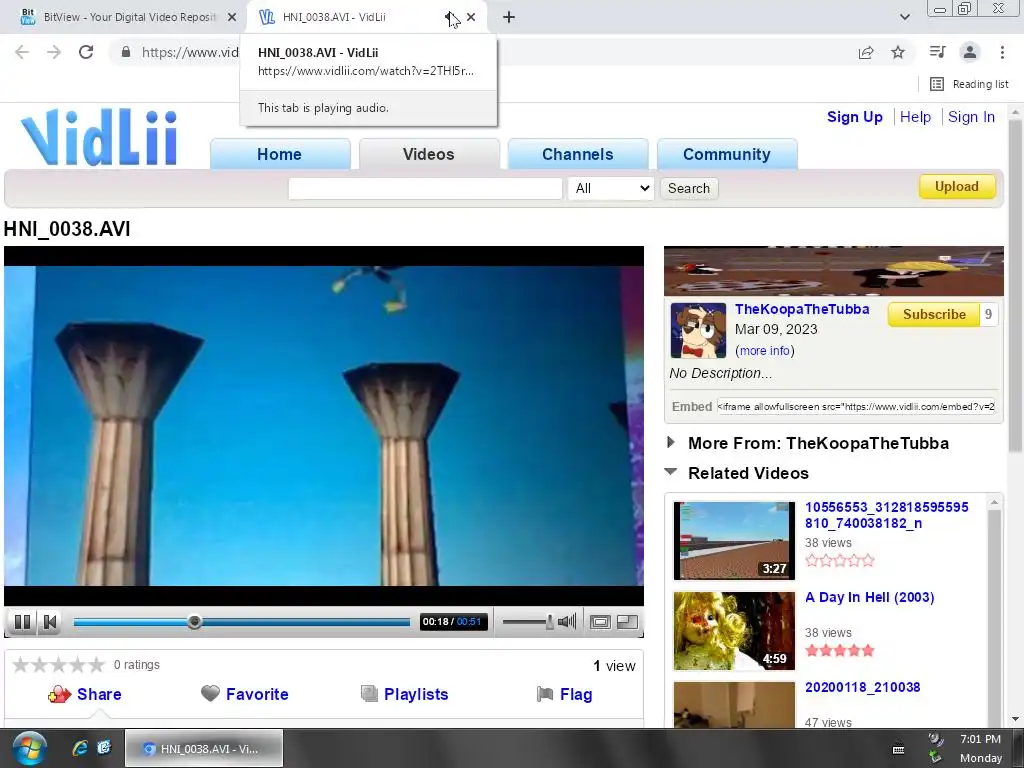The width and height of the screenshot is (1024, 768).
Task: Pause the video playback
Action: (x=22, y=622)
